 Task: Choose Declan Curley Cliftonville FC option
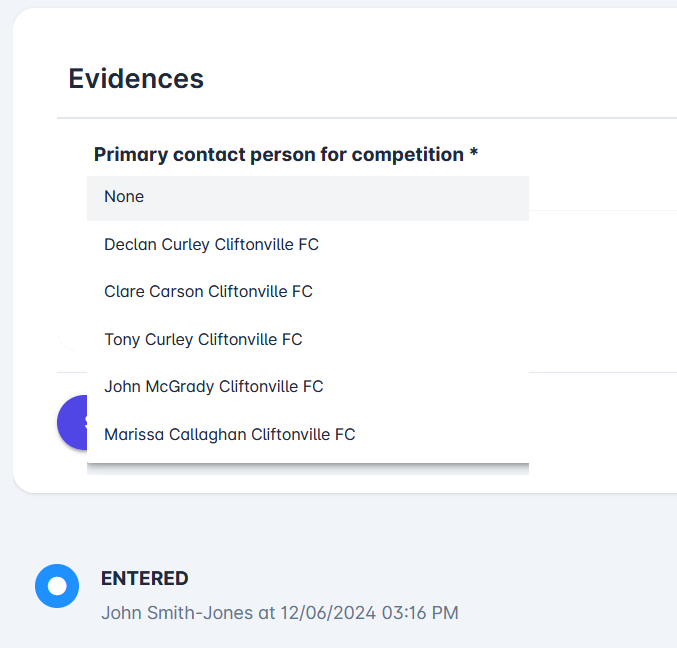tap(211, 244)
